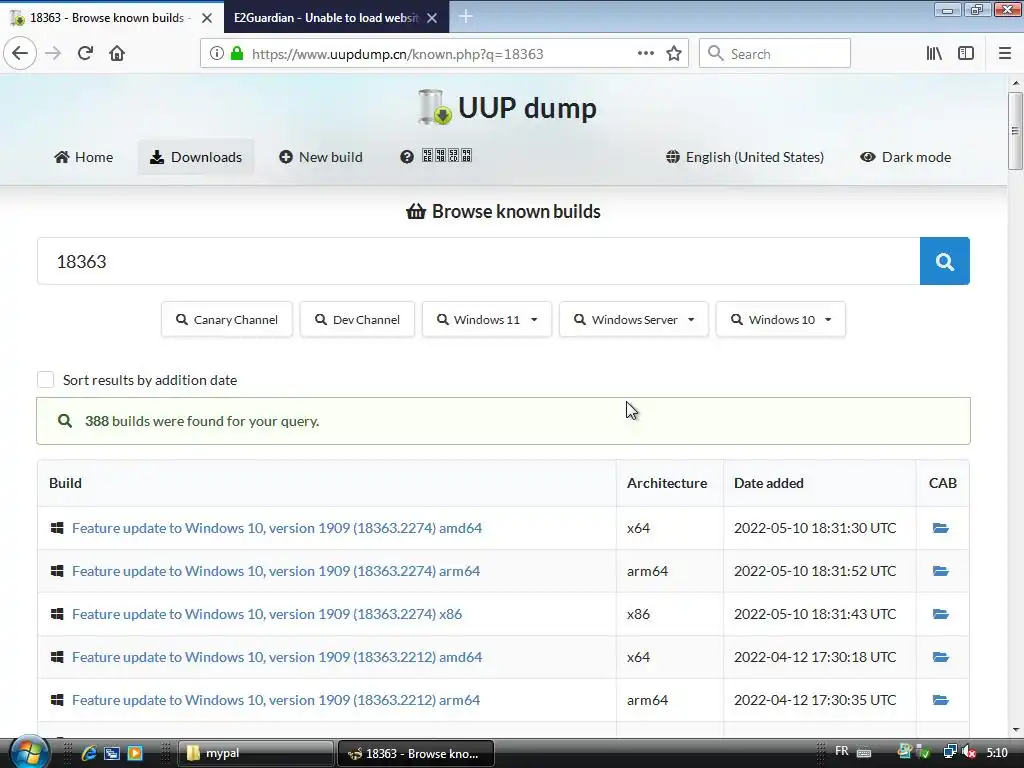Toggle Dark mode
This screenshot has width=1024, height=768.
(x=905, y=157)
